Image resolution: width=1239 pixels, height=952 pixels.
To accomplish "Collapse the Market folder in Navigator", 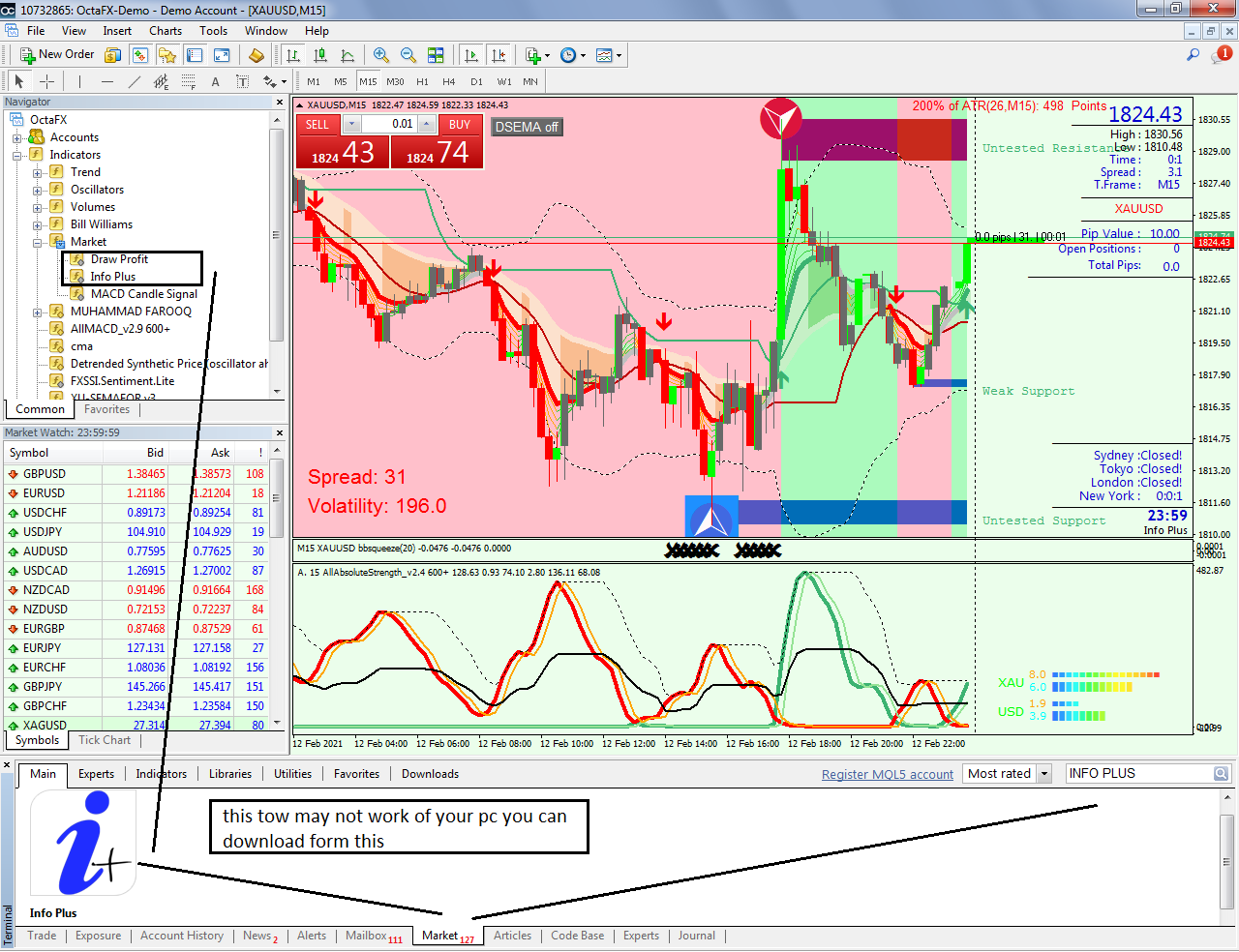I will click(38, 242).
